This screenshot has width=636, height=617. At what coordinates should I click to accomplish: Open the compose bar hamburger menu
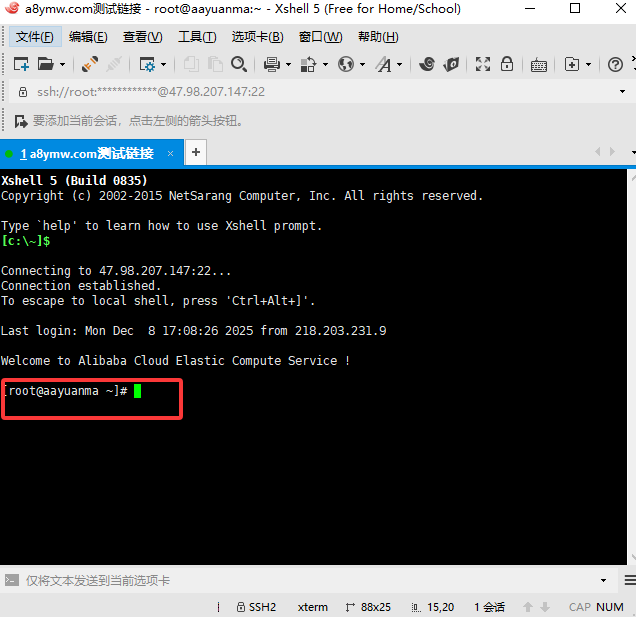pos(630,580)
